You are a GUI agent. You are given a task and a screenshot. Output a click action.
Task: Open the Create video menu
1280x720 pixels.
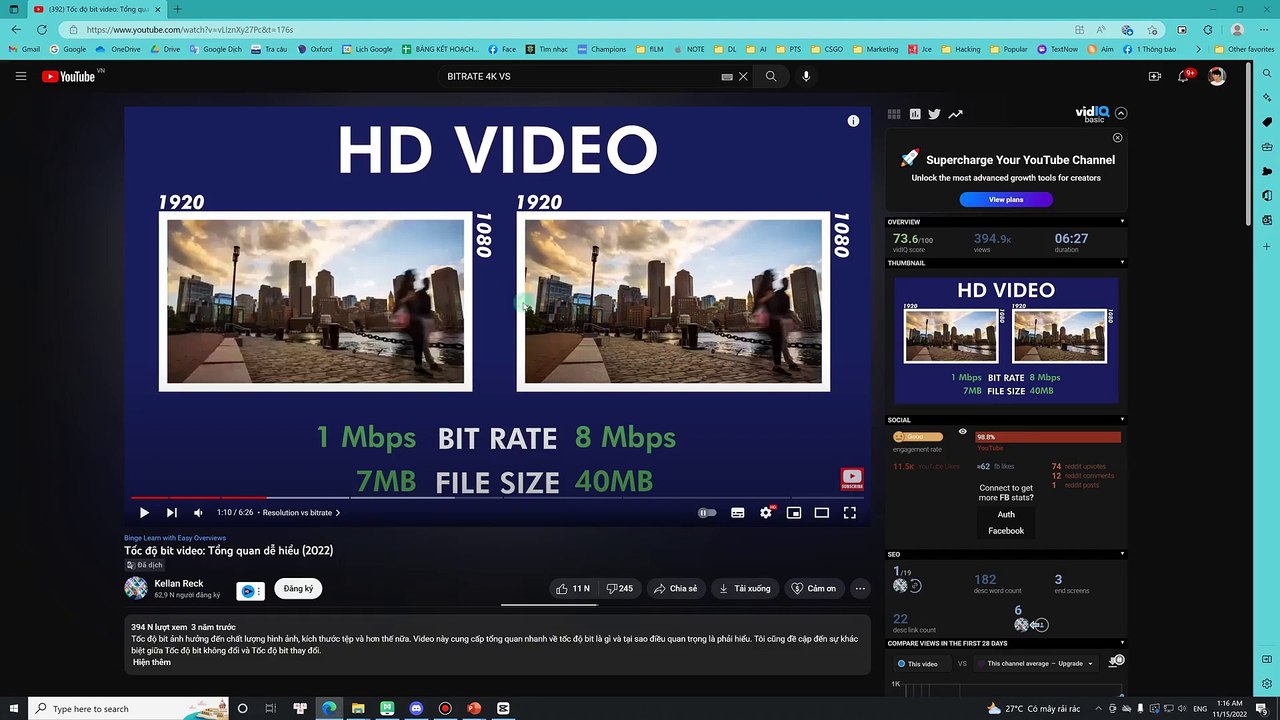click(1155, 76)
